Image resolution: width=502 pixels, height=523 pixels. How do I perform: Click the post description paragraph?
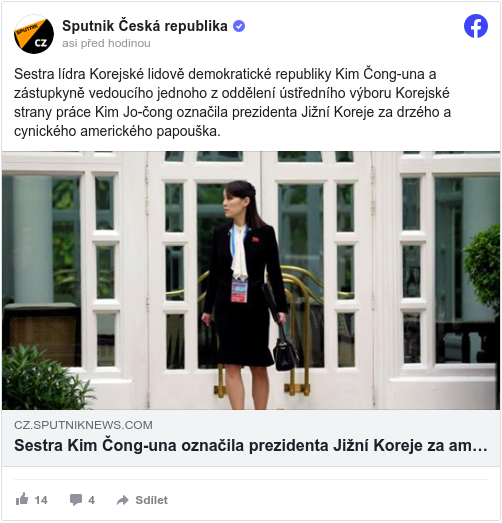pyautogui.click(x=232, y=102)
